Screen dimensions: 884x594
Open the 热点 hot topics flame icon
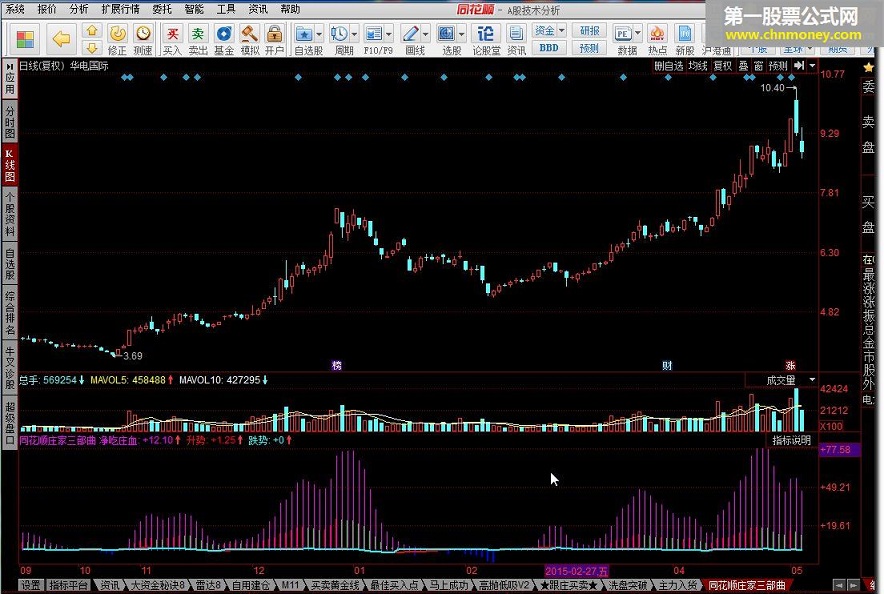point(657,34)
